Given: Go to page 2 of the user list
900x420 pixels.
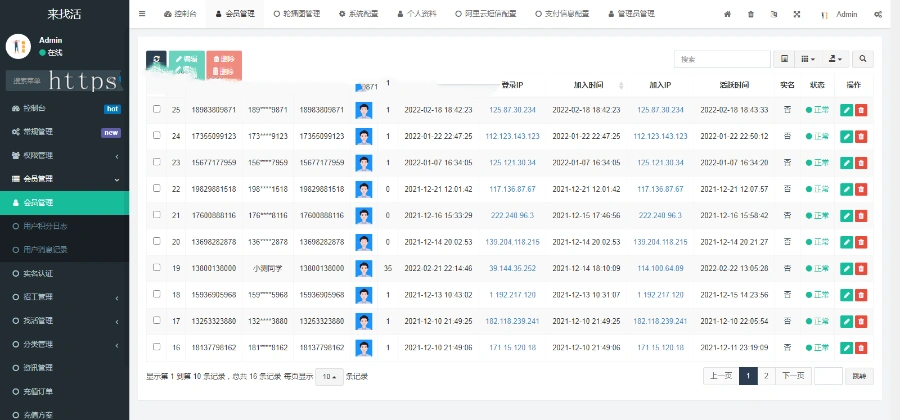Looking at the screenshot, I should point(766,376).
